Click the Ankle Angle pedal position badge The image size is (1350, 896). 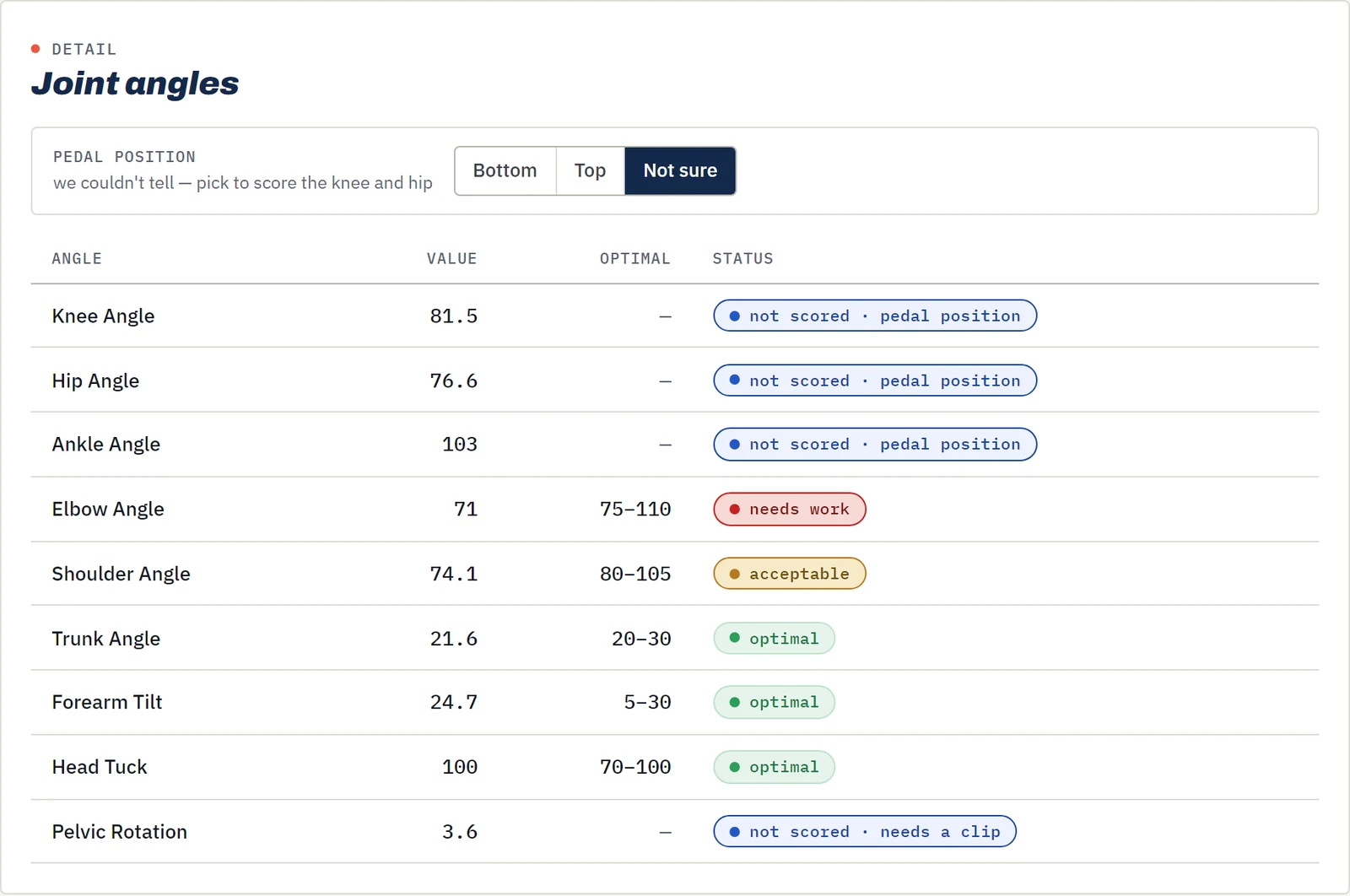tap(875, 445)
